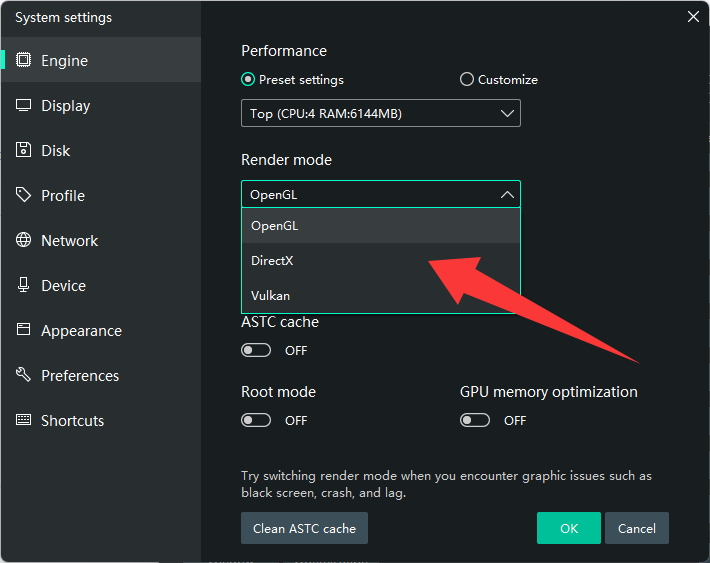Click the Device microphone icon
The width and height of the screenshot is (710, 563).
24,286
